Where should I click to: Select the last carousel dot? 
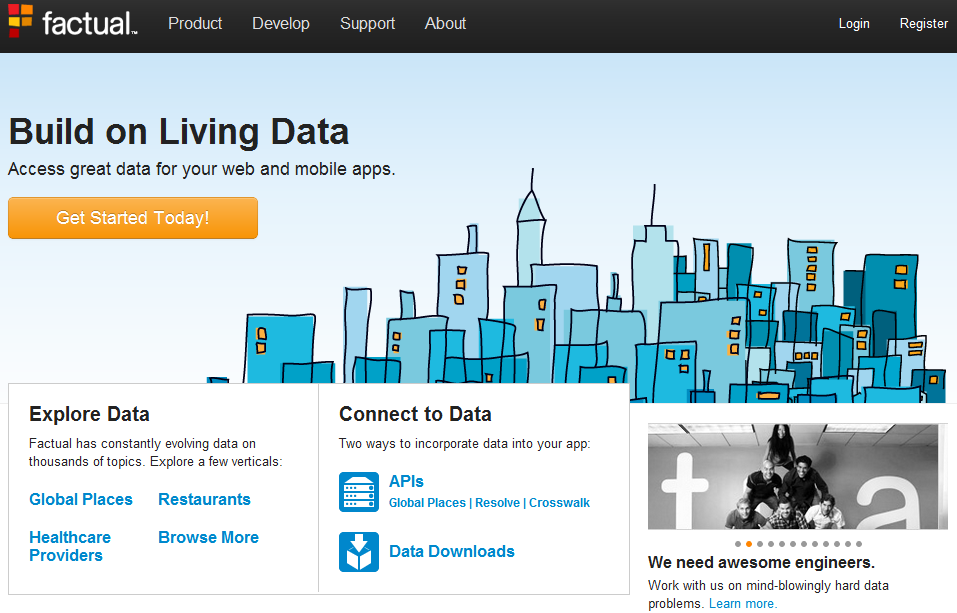point(859,544)
